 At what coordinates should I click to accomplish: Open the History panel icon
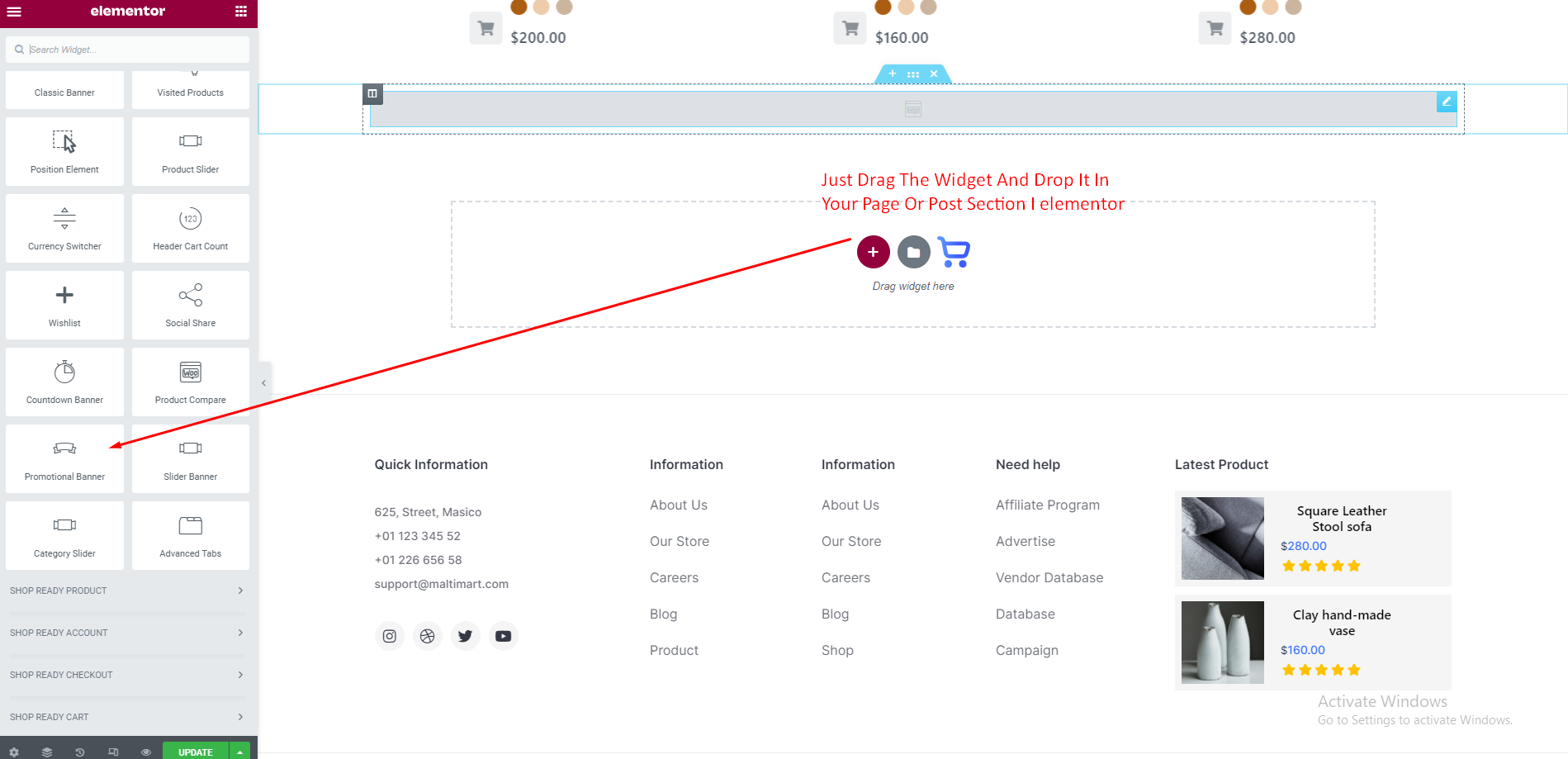(x=80, y=752)
